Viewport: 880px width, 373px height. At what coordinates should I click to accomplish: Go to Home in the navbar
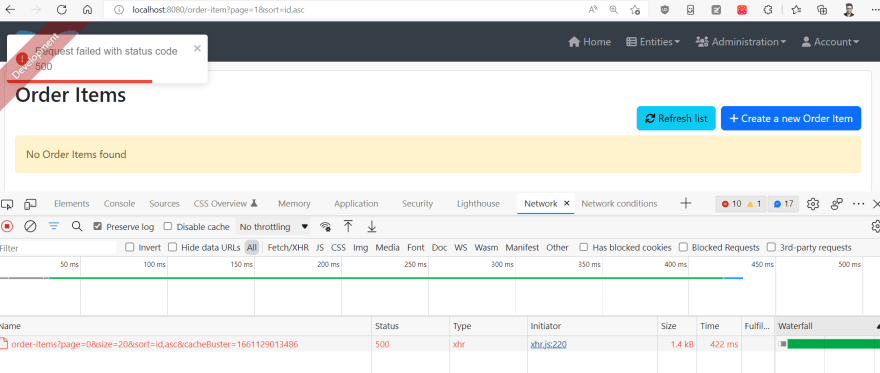point(589,42)
